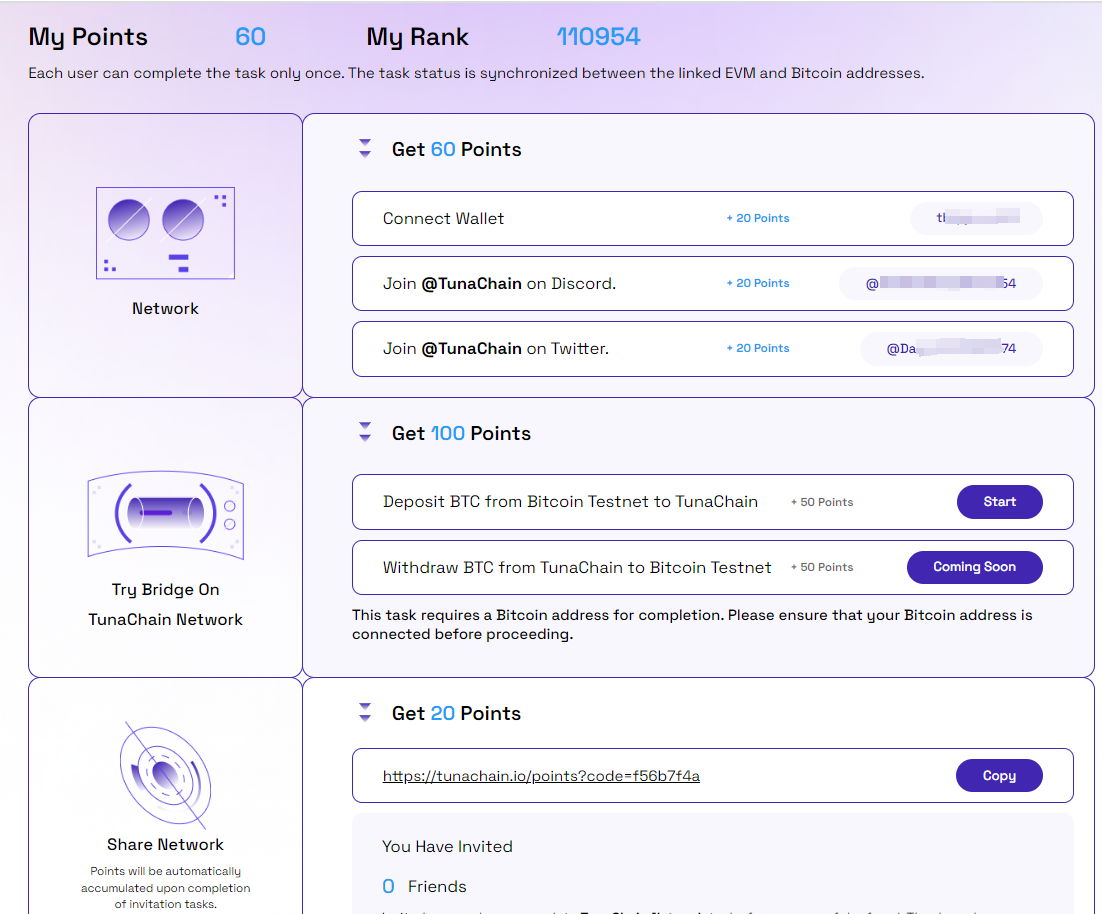
Task: Collapse the Get 100 Points section arrow
Action: [x=365, y=432]
